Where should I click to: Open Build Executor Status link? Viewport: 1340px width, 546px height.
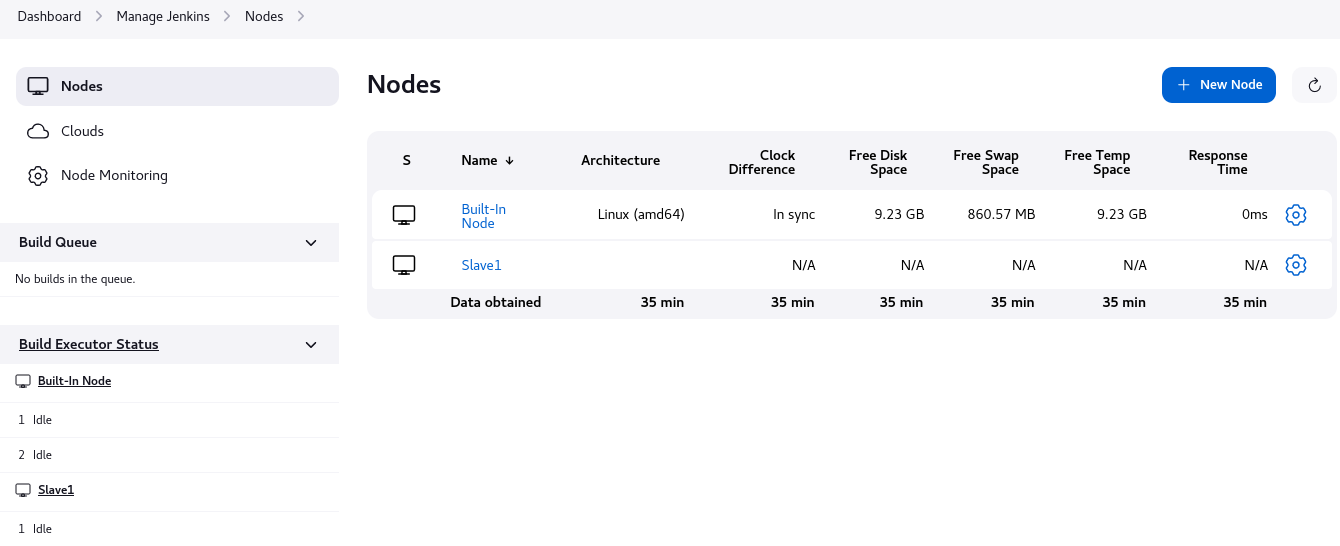[x=89, y=344]
